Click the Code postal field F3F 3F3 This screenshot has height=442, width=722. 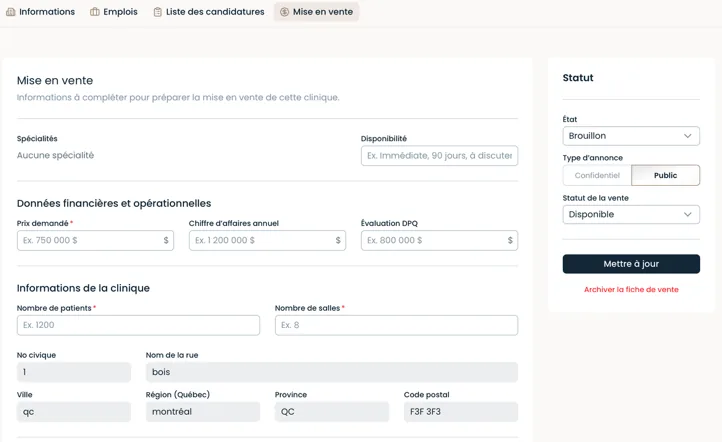(461, 412)
